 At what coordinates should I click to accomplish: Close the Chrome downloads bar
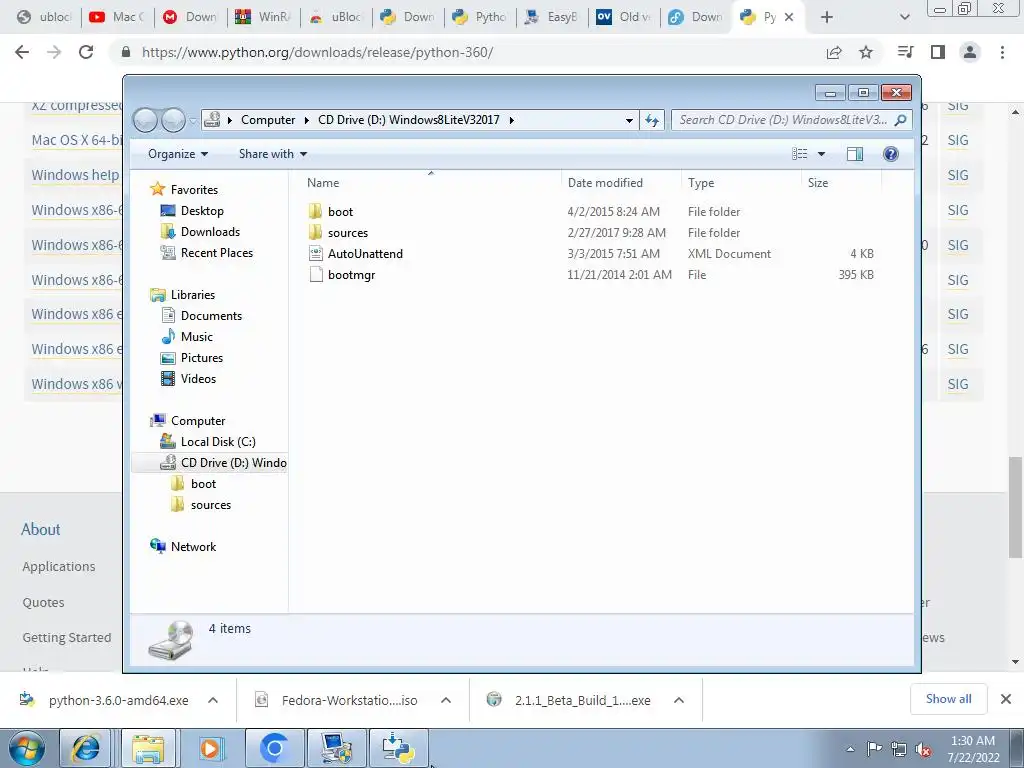coord(1006,699)
